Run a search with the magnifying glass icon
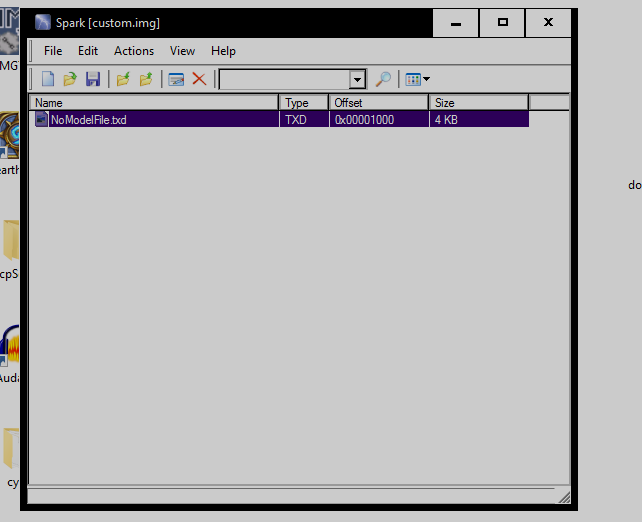The image size is (642, 522). pos(383,79)
